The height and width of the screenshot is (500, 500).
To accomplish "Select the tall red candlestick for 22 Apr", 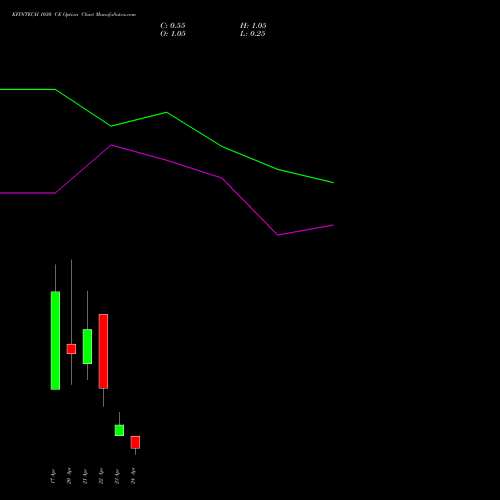I will point(103,351).
